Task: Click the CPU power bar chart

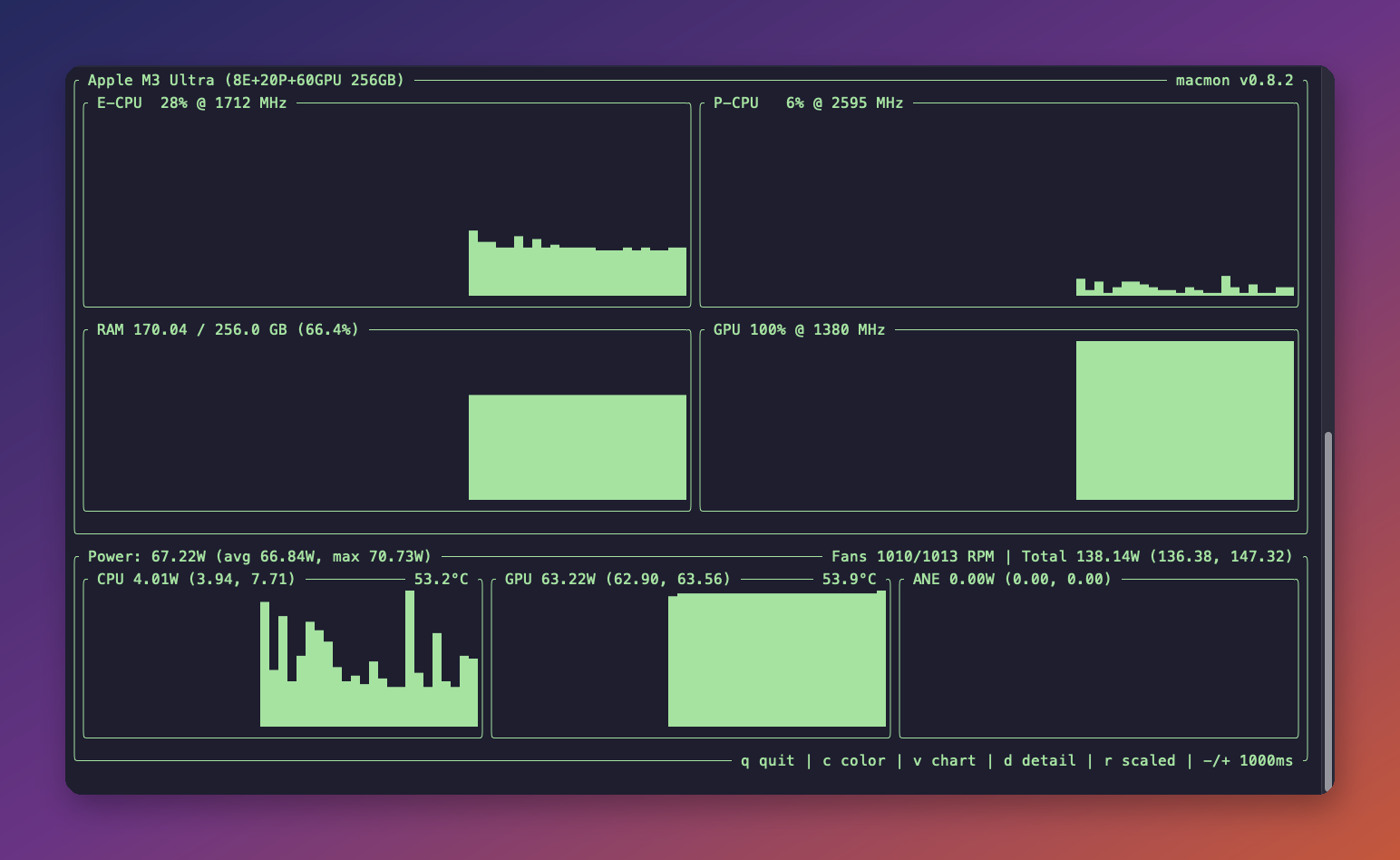Action: coord(369,659)
